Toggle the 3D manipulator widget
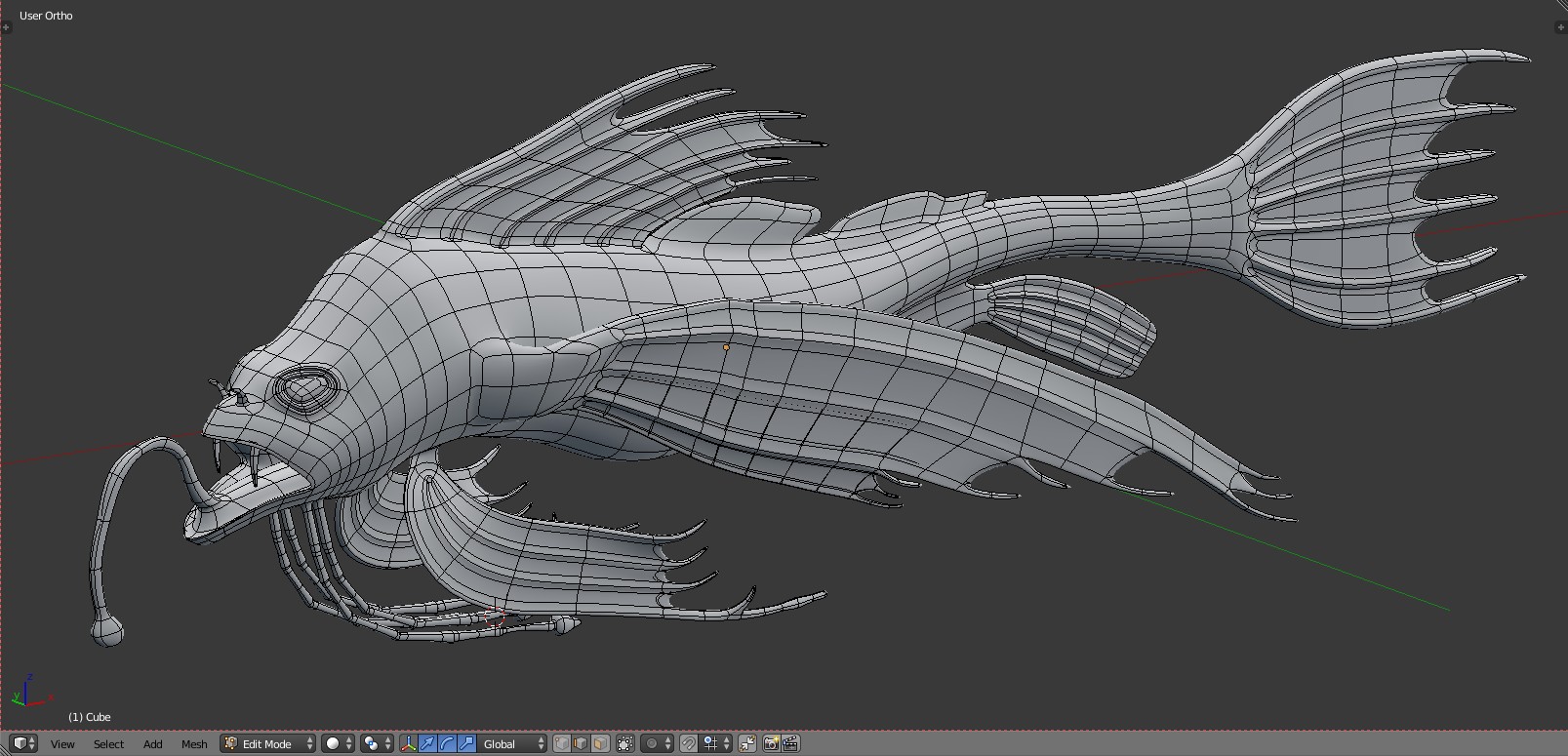Image resolution: width=1568 pixels, height=756 pixels. coord(408,743)
